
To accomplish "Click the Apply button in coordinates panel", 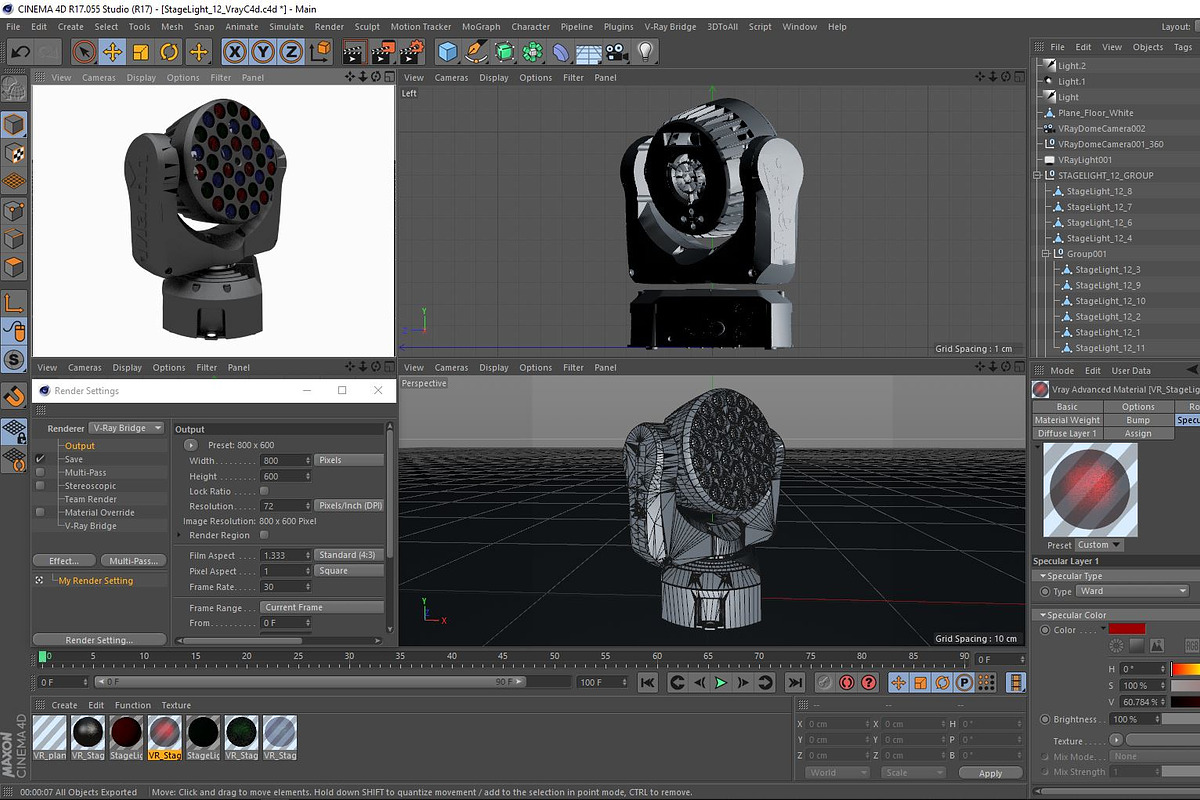I will point(990,773).
